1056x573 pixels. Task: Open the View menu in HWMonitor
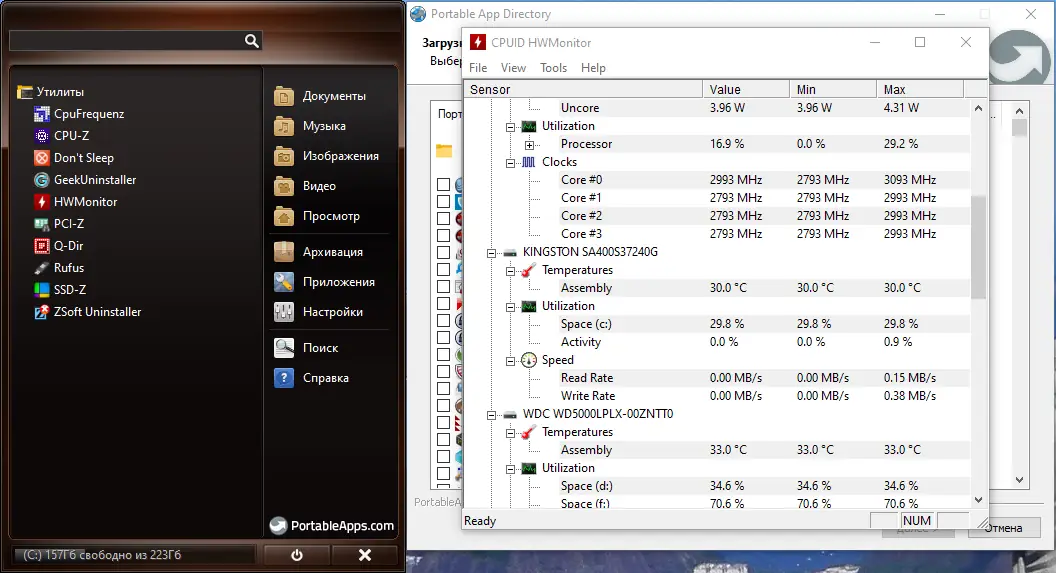pos(513,67)
